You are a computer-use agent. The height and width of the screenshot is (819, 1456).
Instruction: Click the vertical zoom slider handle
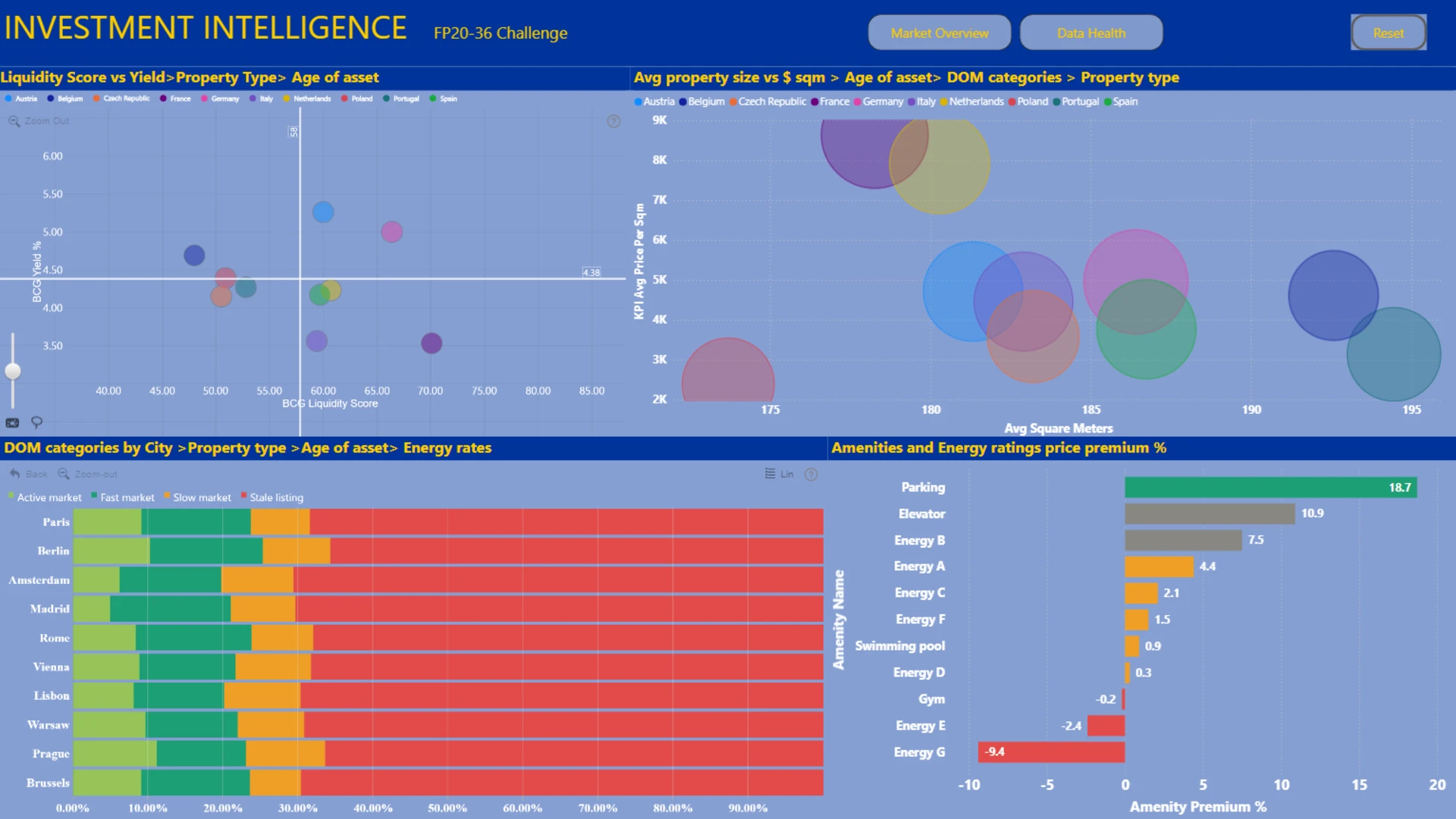click(13, 371)
